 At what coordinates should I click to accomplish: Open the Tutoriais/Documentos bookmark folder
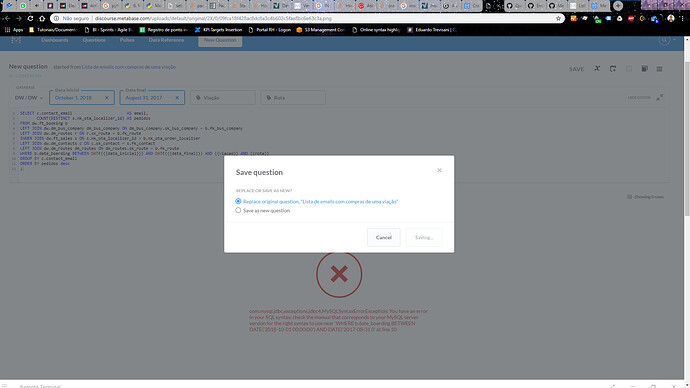click(x=53, y=30)
